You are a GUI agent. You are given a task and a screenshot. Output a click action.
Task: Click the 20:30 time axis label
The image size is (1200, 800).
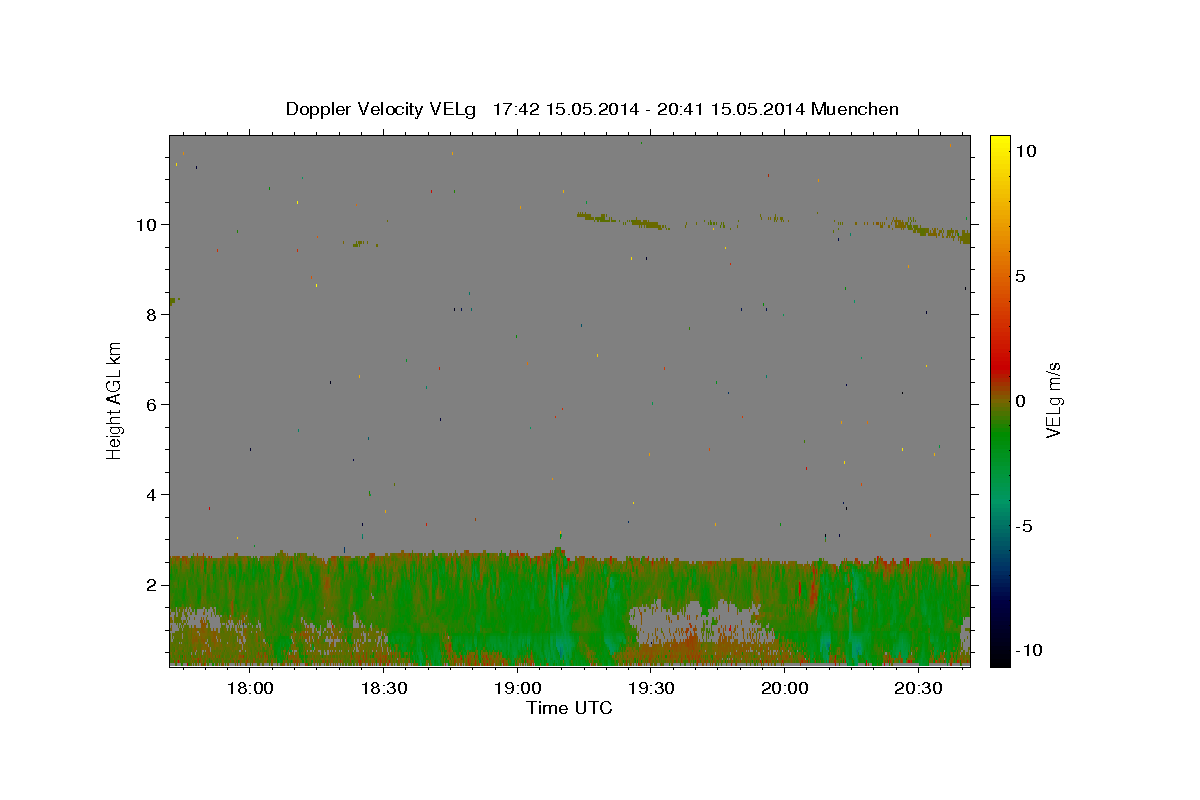pyautogui.click(x=917, y=689)
